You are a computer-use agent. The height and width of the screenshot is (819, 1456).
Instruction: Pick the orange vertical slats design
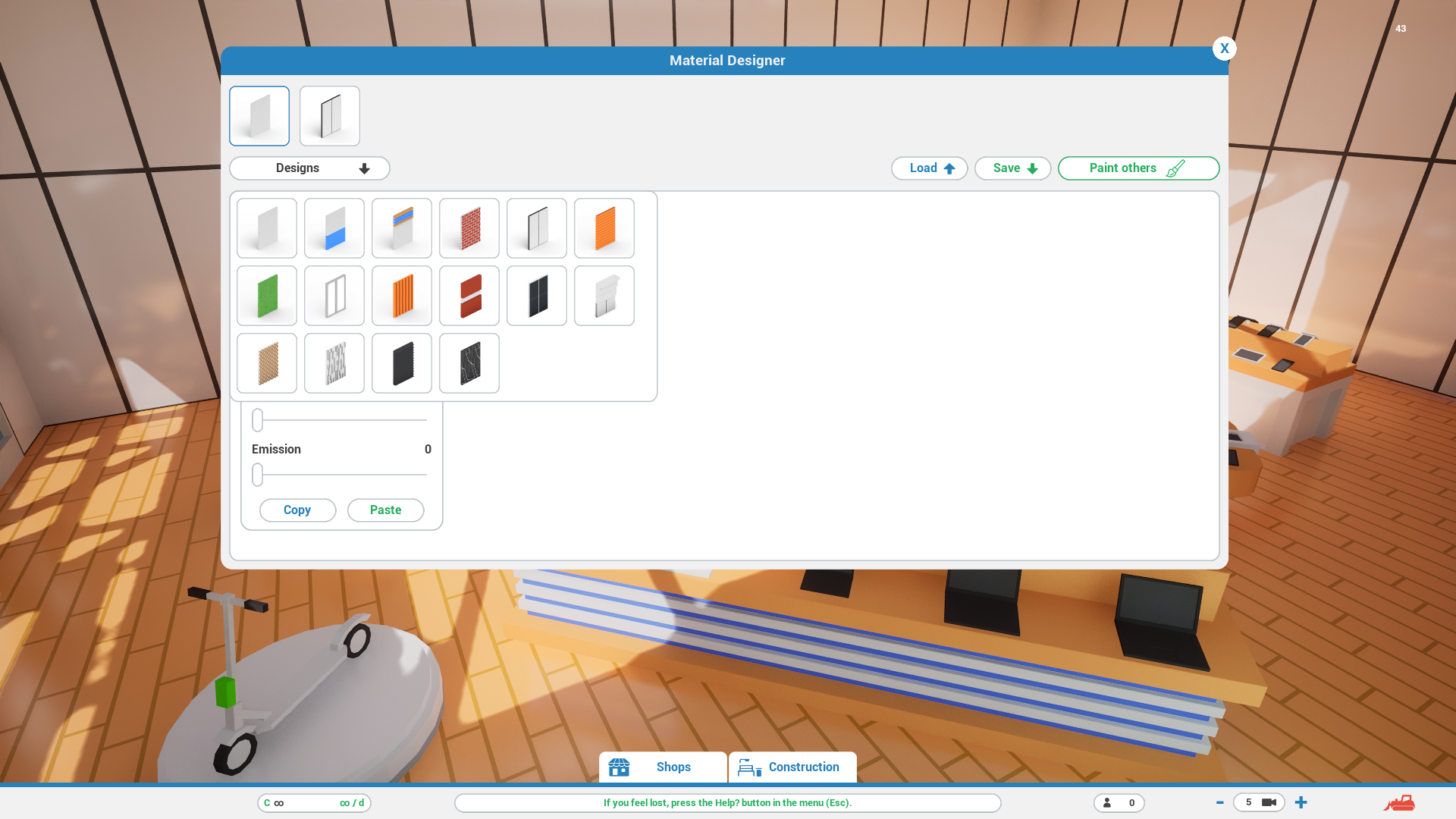tap(402, 296)
